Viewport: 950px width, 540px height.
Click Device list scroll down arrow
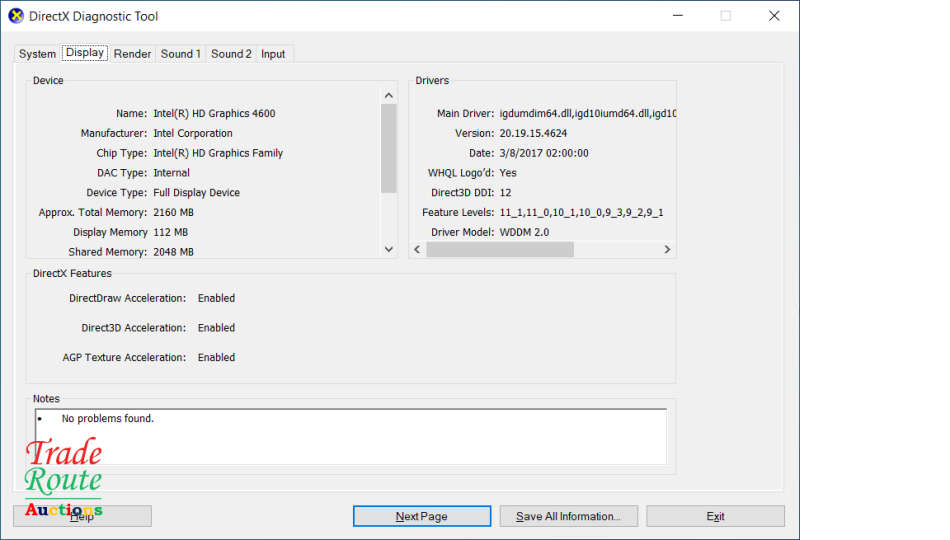389,250
